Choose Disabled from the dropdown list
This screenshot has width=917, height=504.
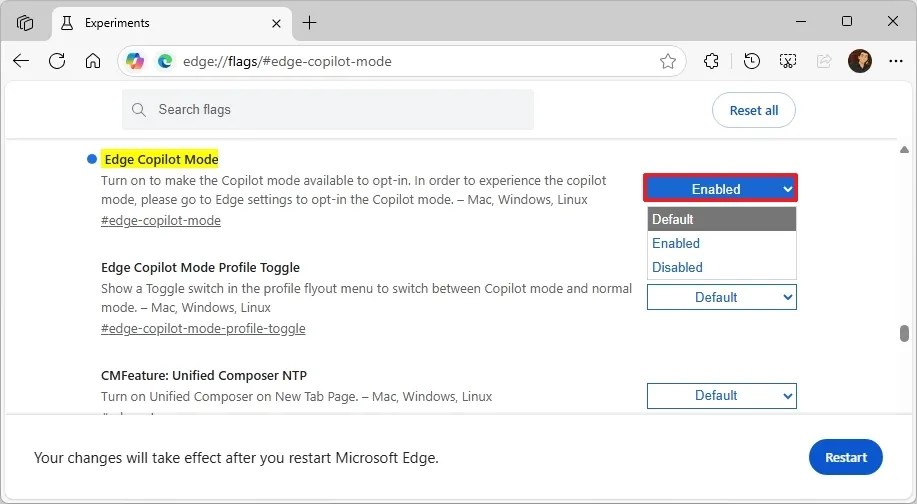721,267
